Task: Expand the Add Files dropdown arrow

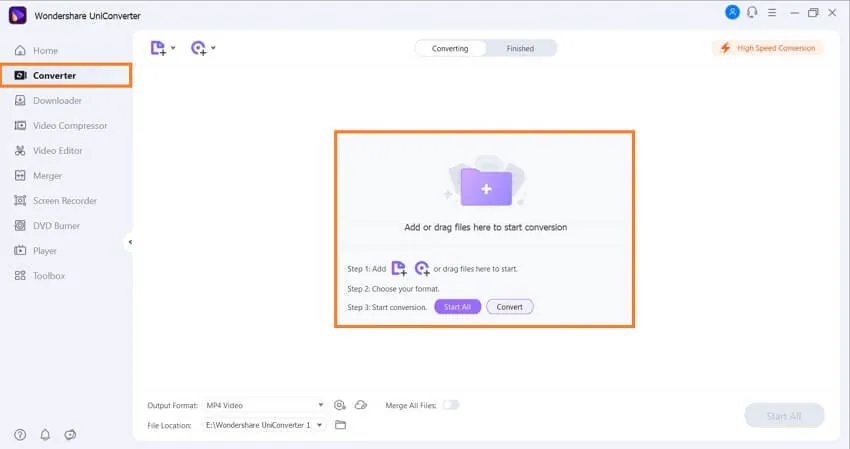Action: click(x=173, y=48)
